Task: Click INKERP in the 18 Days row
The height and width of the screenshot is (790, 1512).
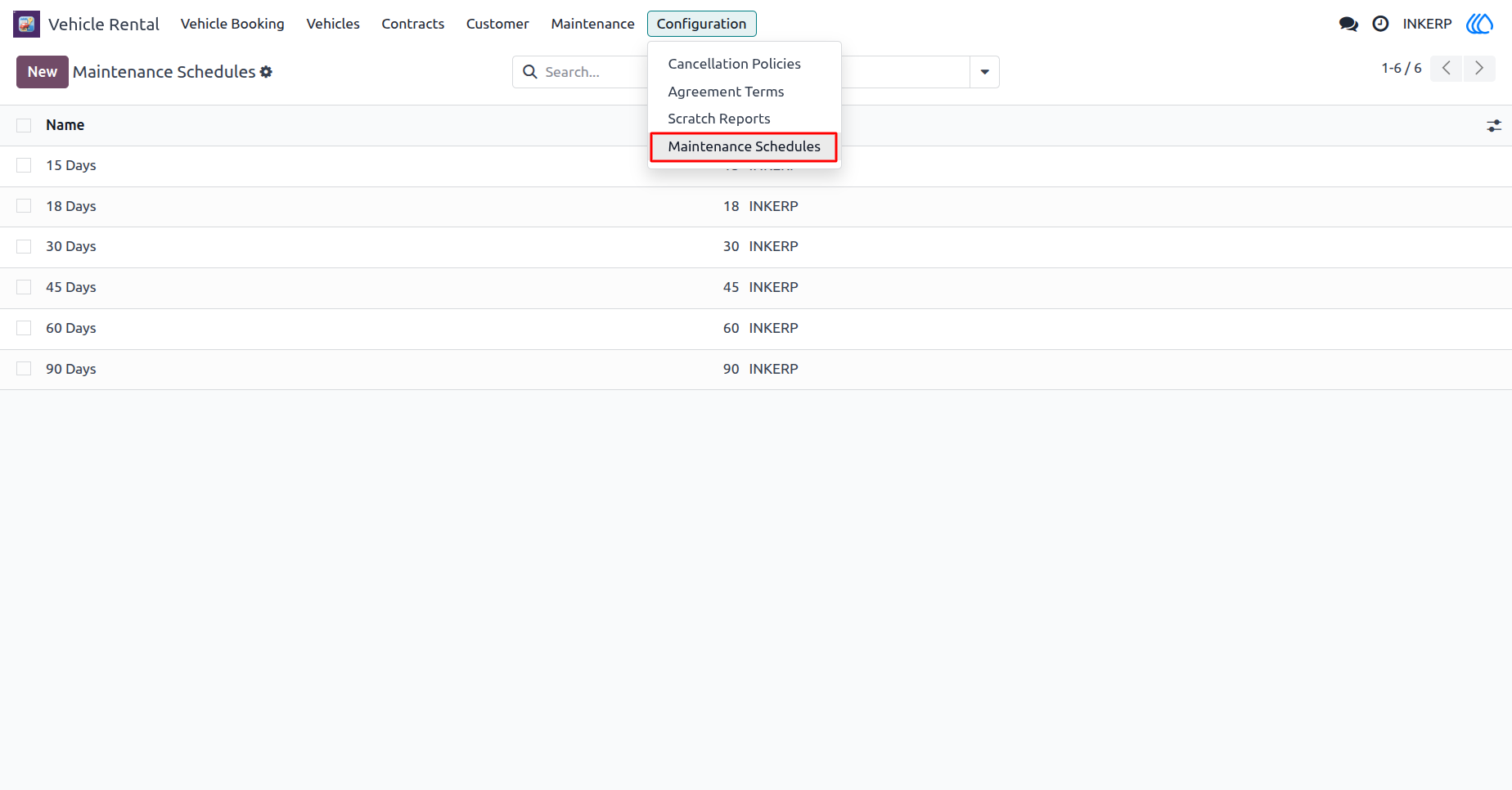Action: click(x=773, y=206)
